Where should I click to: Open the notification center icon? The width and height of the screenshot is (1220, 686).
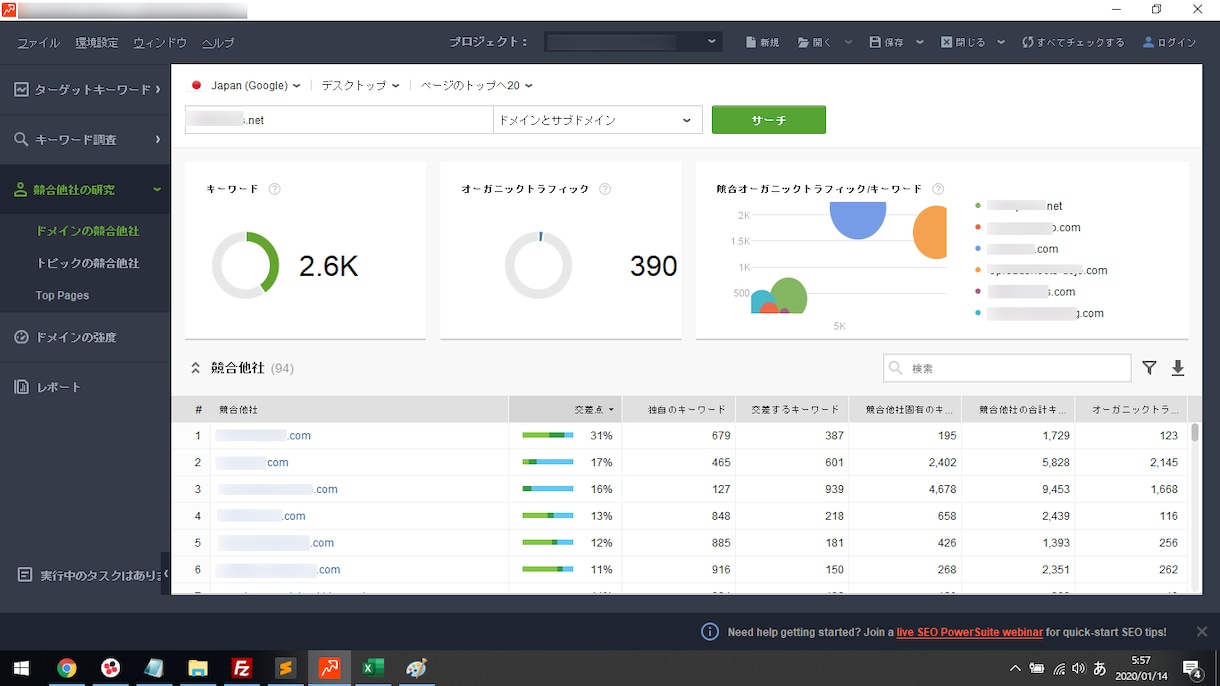[x=1192, y=668]
